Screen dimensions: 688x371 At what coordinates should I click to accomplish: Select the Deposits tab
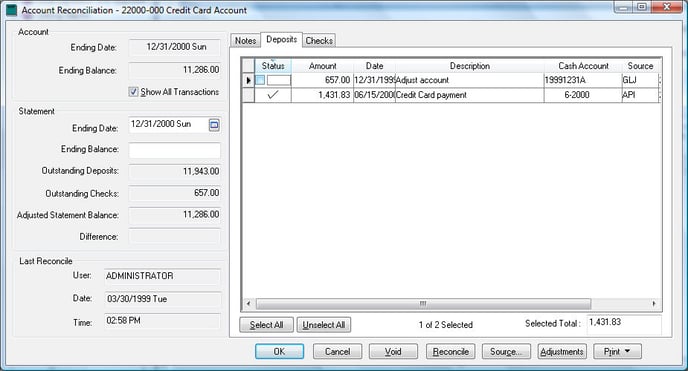pos(282,39)
